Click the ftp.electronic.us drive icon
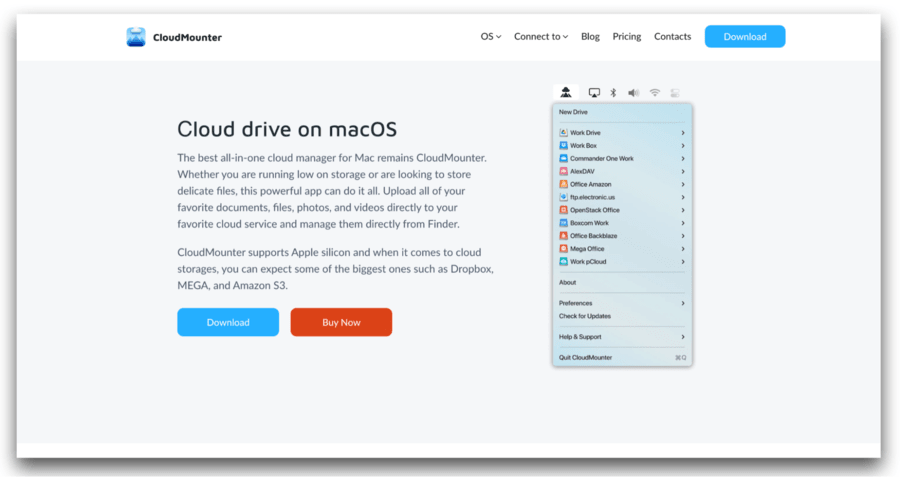This screenshot has height=477, width=900. 564,197
